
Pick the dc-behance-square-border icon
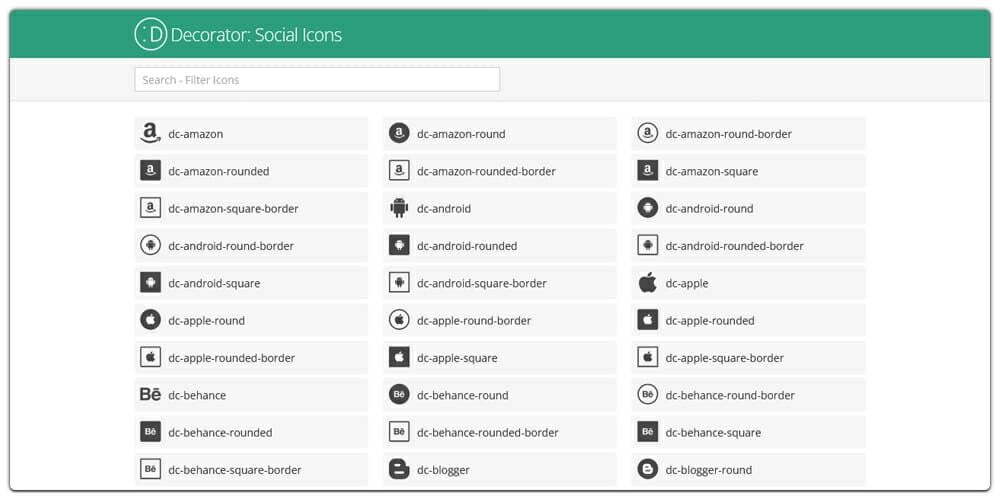[151, 469]
